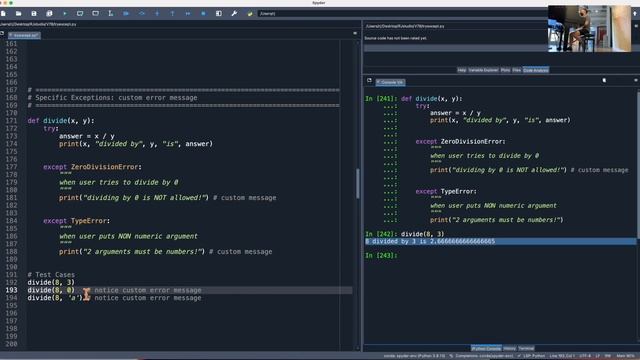Click the webcam video thumbnail overlay
The image size is (640, 360).
(589, 29)
